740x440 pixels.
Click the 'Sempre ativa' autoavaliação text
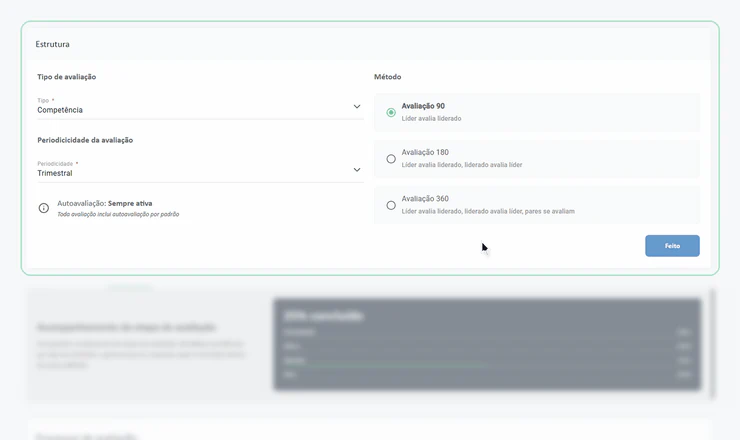pyautogui.click(x=130, y=203)
